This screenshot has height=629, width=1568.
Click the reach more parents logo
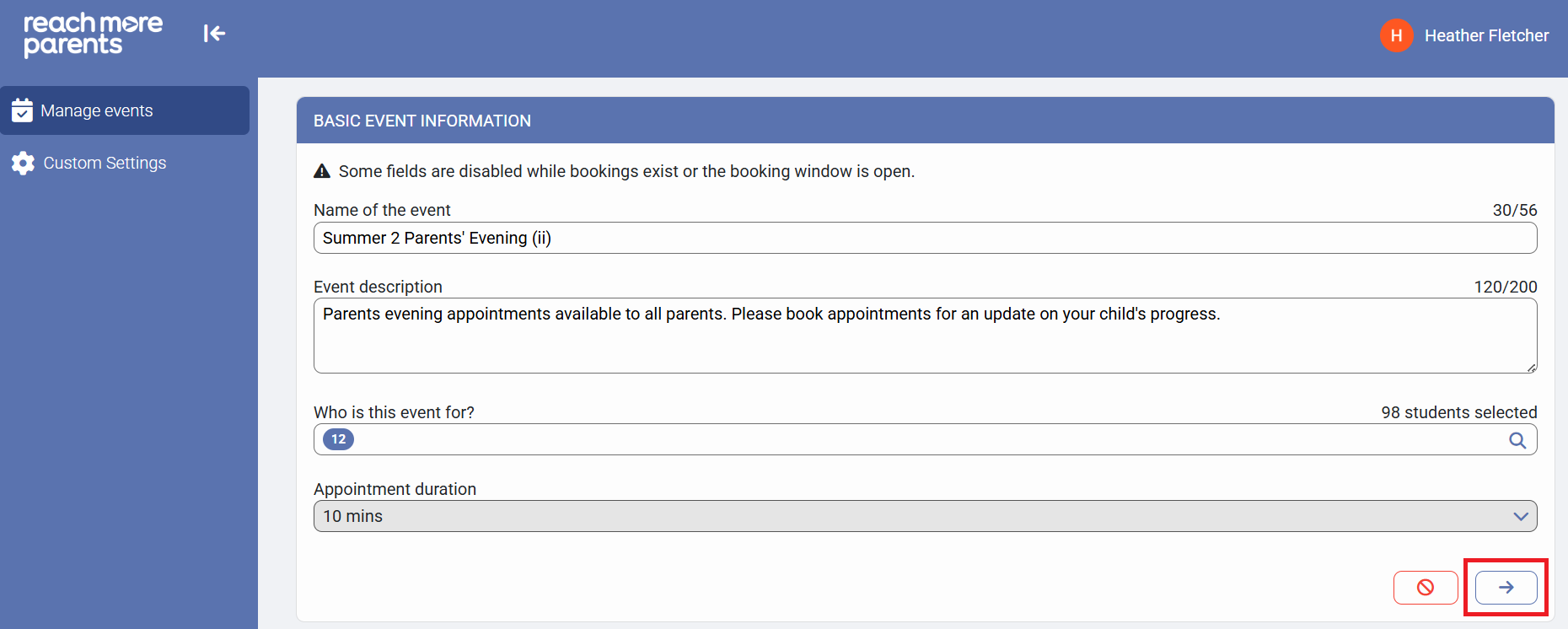[93, 35]
